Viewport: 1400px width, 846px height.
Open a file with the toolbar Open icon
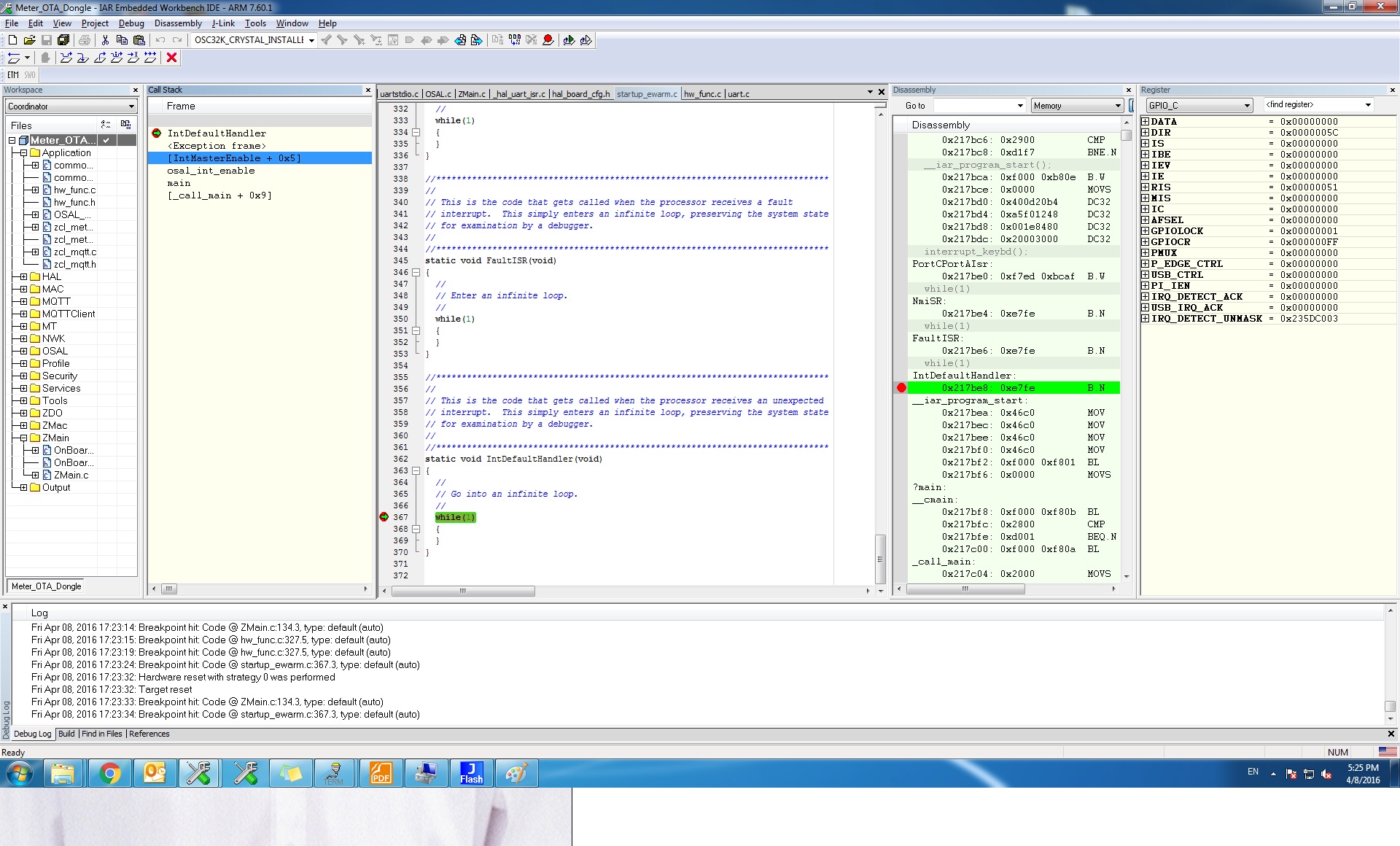(29, 40)
